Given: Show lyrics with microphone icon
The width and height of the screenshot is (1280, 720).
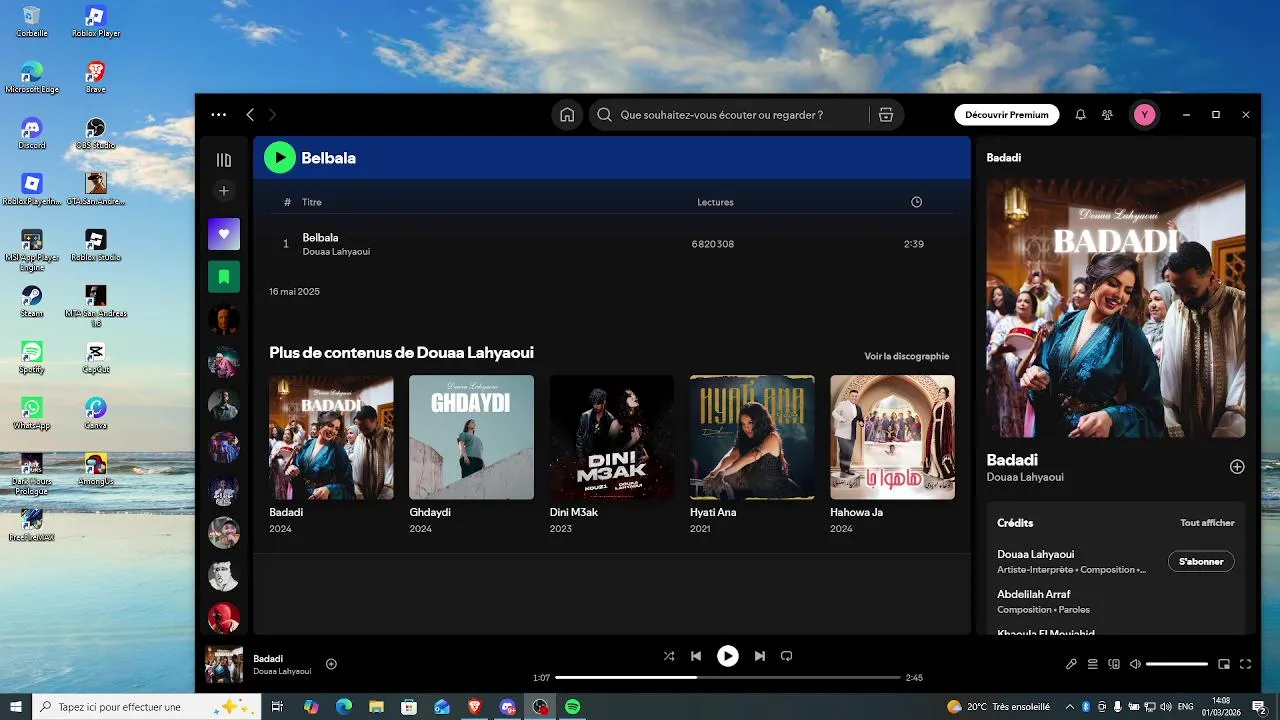Looking at the screenshot, I should coord(1071,664).
